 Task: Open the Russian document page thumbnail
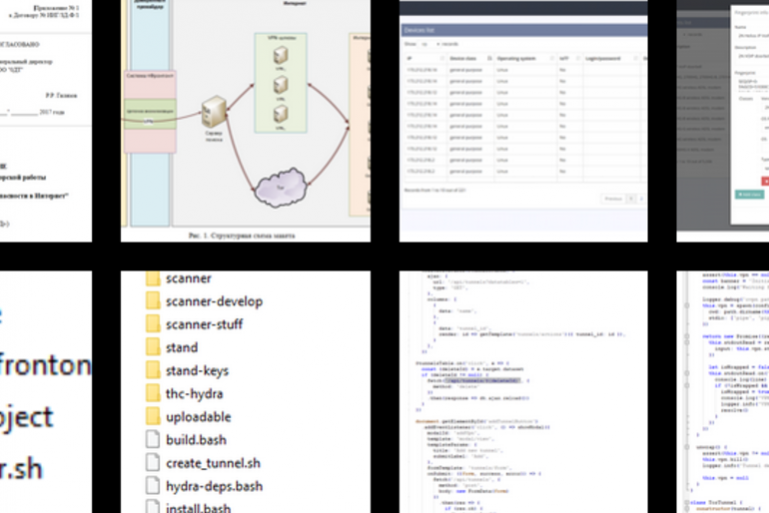(x=45, y=120)
